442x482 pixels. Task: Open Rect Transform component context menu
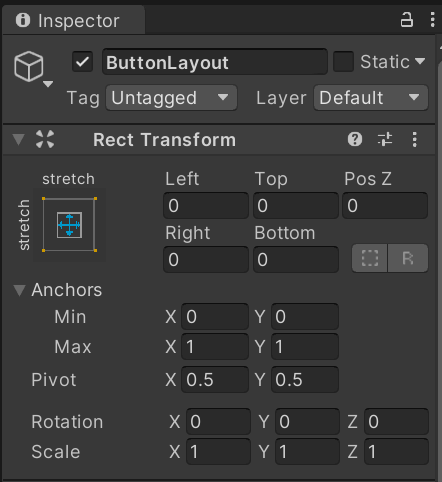(x=414, y=139)
